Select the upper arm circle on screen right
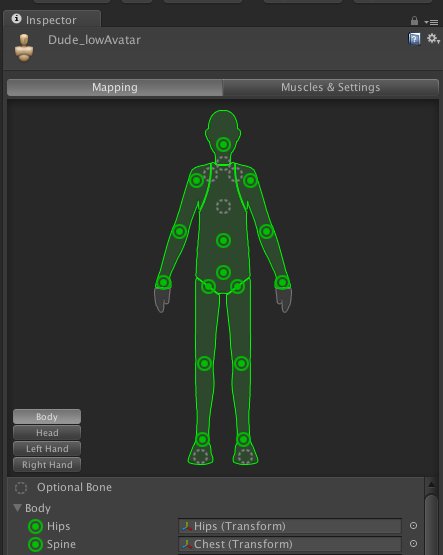Viewport: 443px width, 555px height. click(x=250, y=181)
